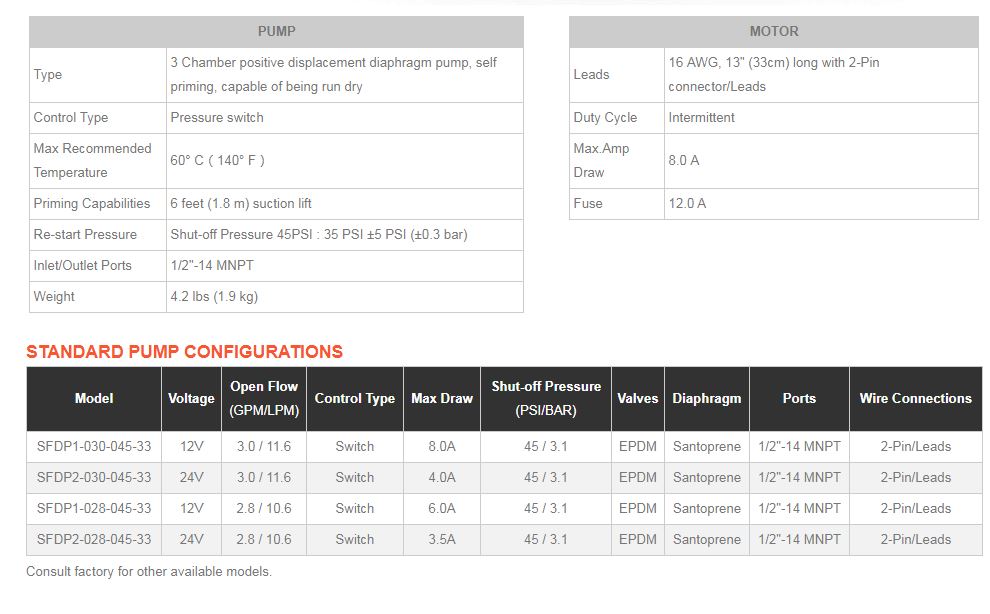Select the SFDP2-028-045-33 model cell
The height and width of the screenshot is (614, 990).
(94, 539)
